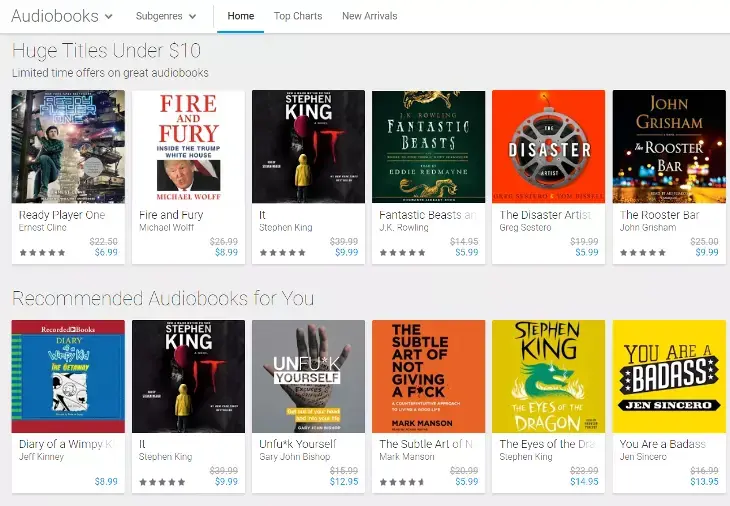This screenshot has height=506, width=730.
Task: Open The Disaster Artist cover thumbnail
Action: [x=549, y=147]
